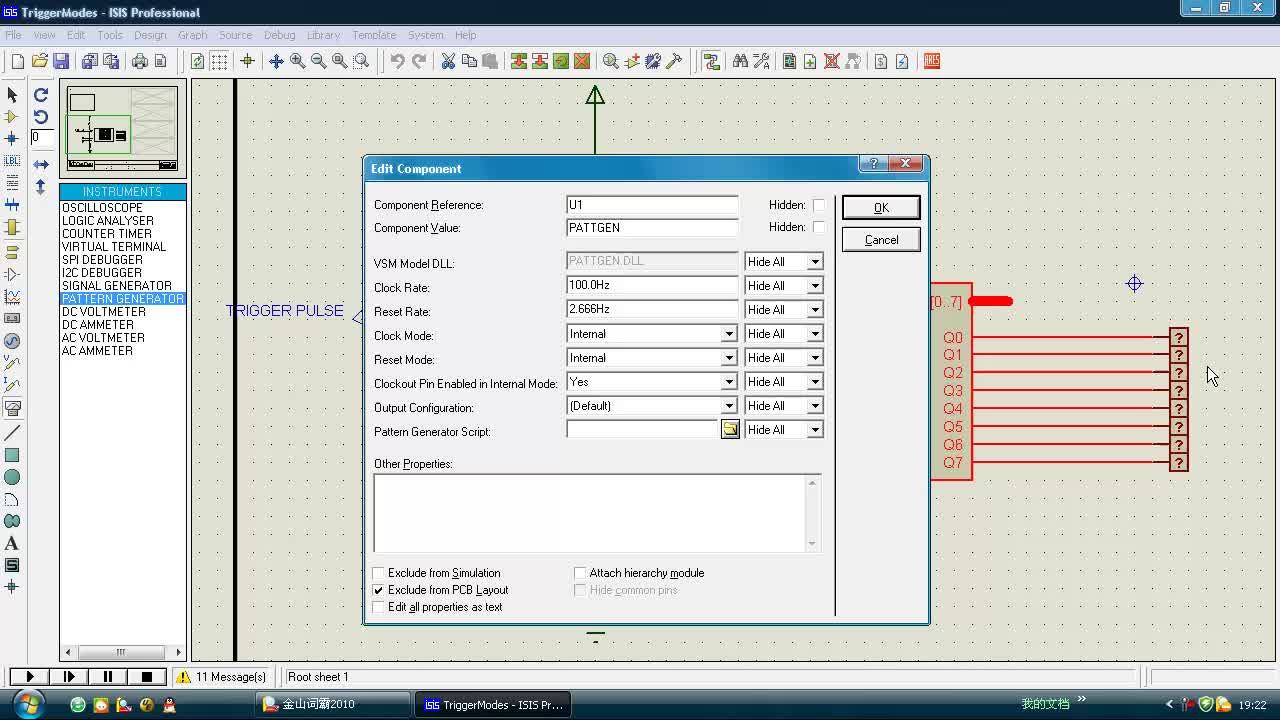Open the Debug menu
The image size is (1280, 720).
tap(279, 35)
